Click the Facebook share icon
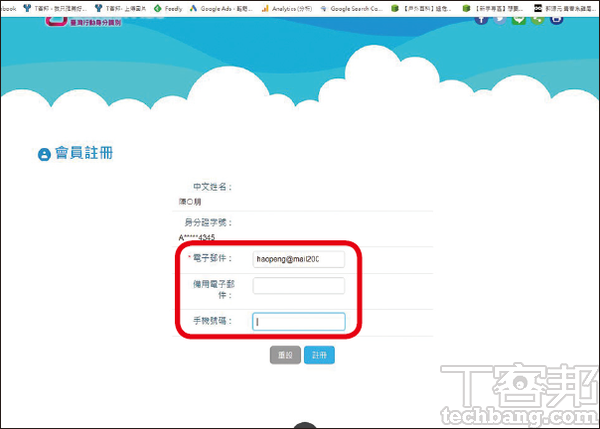 481,20
